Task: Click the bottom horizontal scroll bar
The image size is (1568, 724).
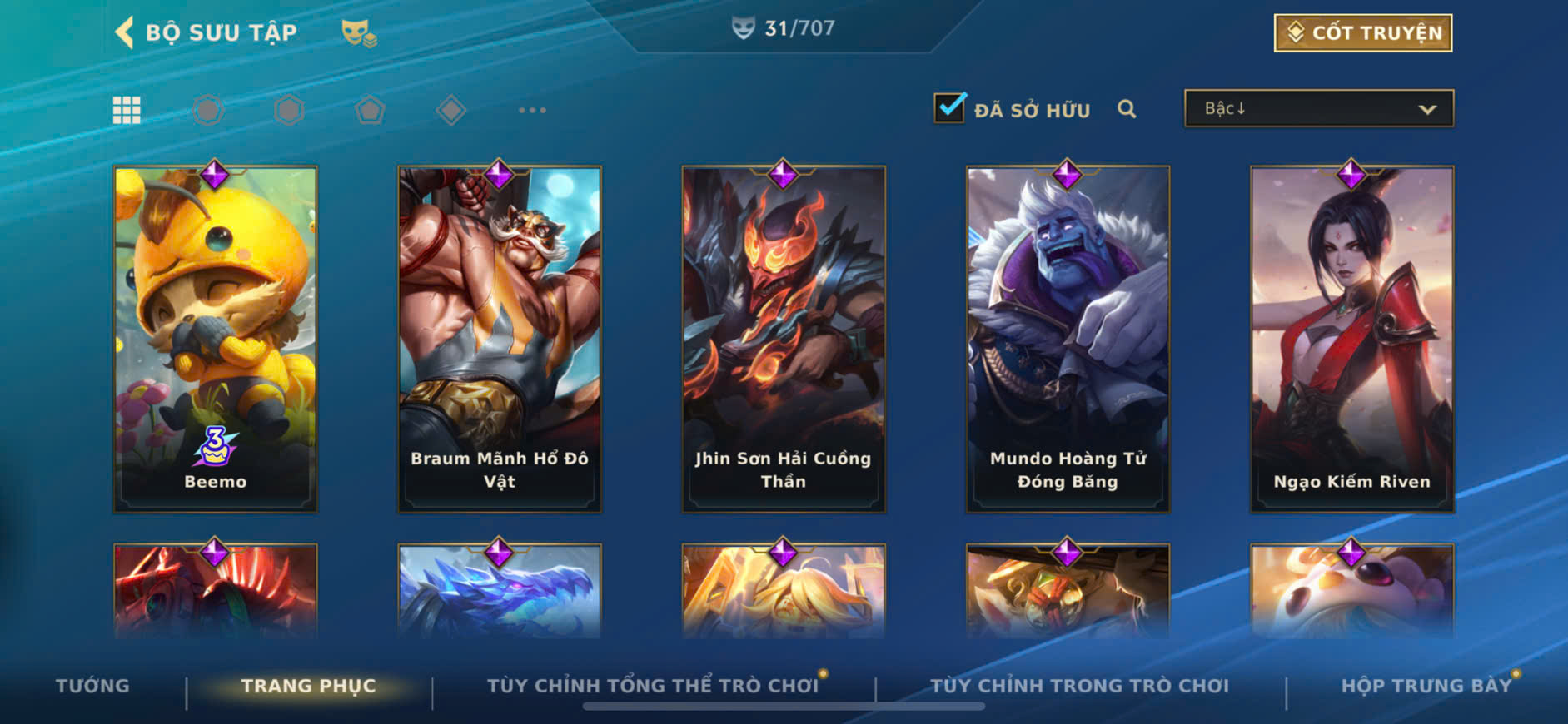Action: (784, 707)
